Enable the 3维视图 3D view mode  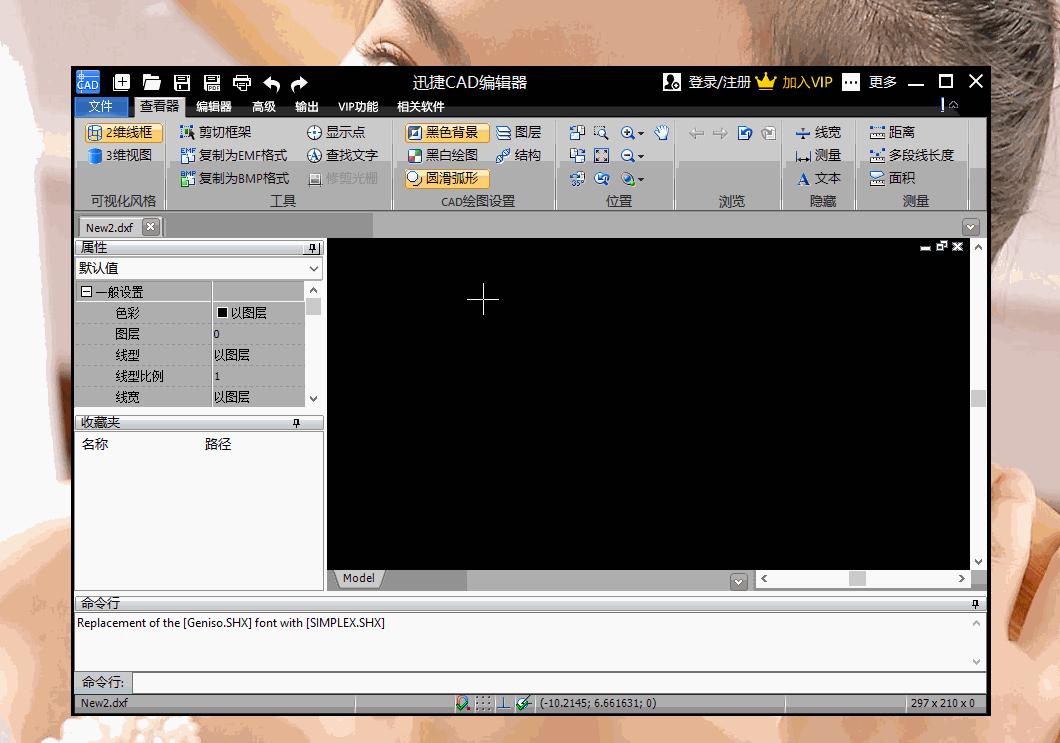click(x=120, y=155)
